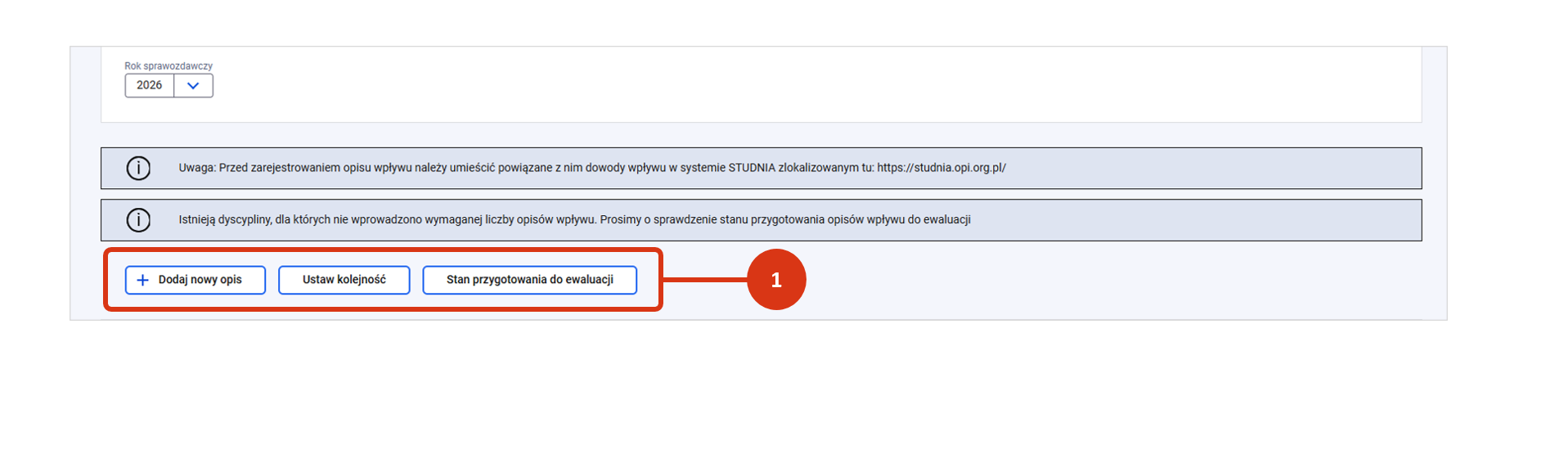Select the 2026 year value field

coord(150,86)
